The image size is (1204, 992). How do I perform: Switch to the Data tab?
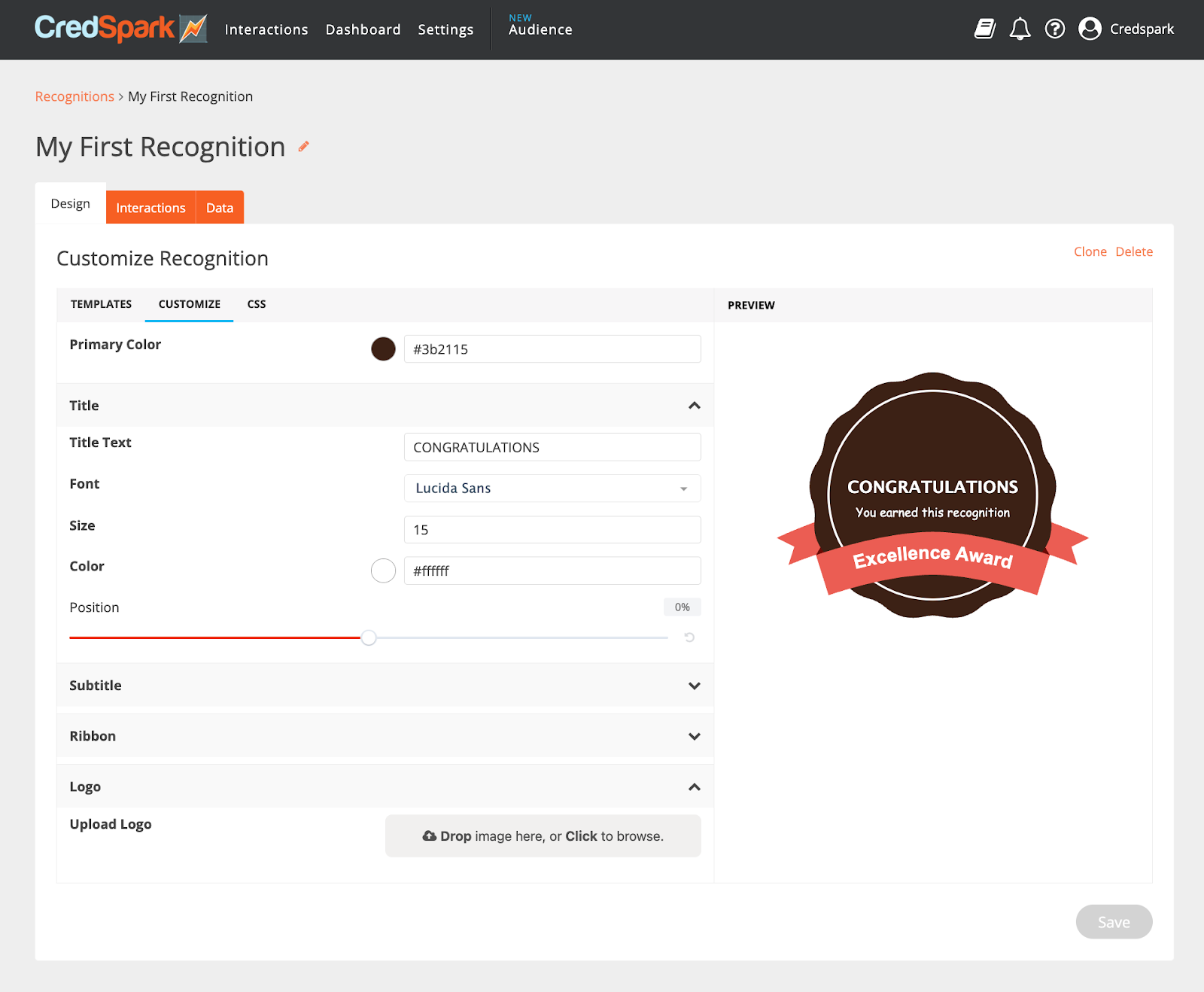[x=220, y=208]
